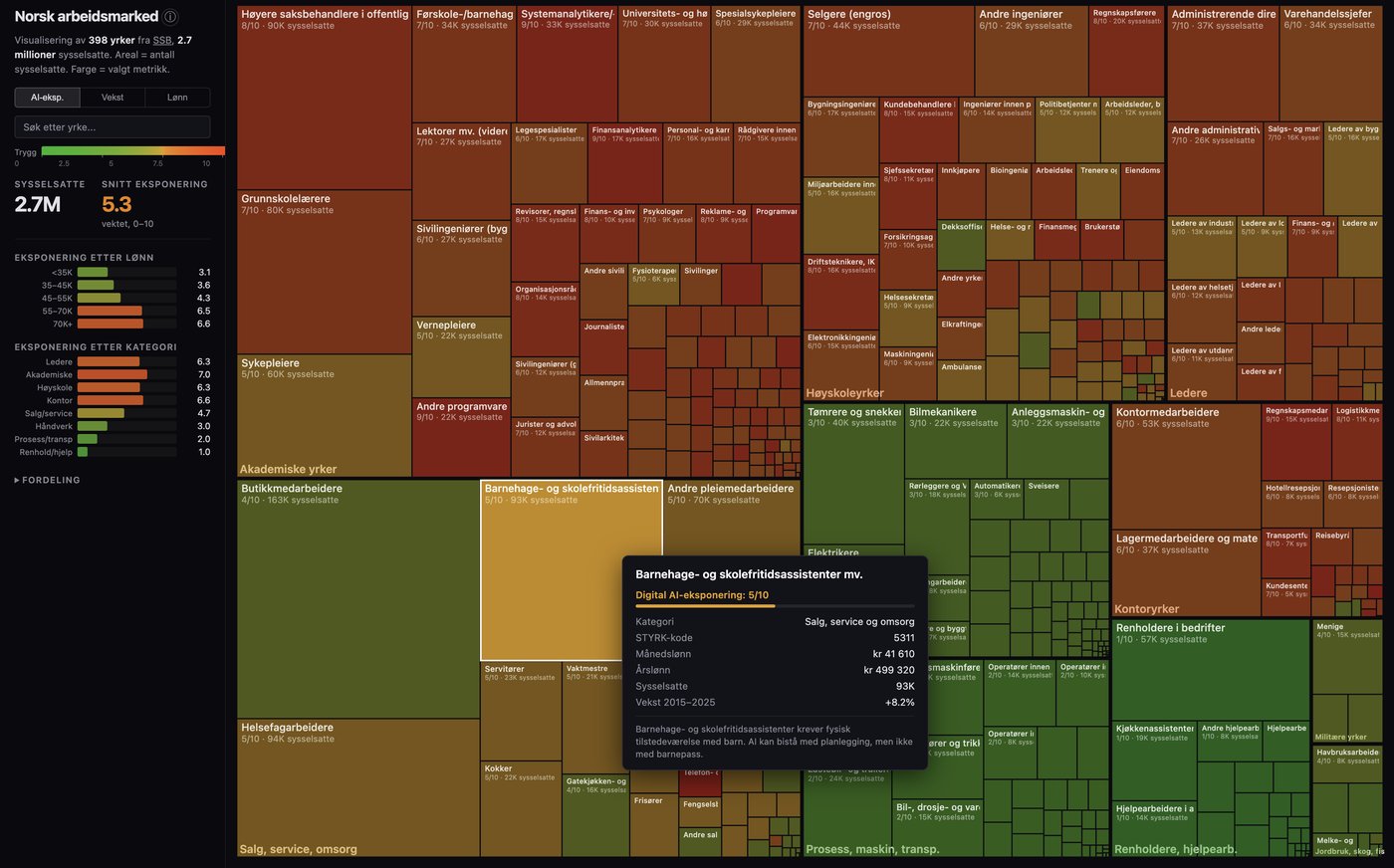Image resolution: width=1394 pixels, height=868 pixels.
Task: Select the Systemanalytikere tile
Action: (568, 65)
